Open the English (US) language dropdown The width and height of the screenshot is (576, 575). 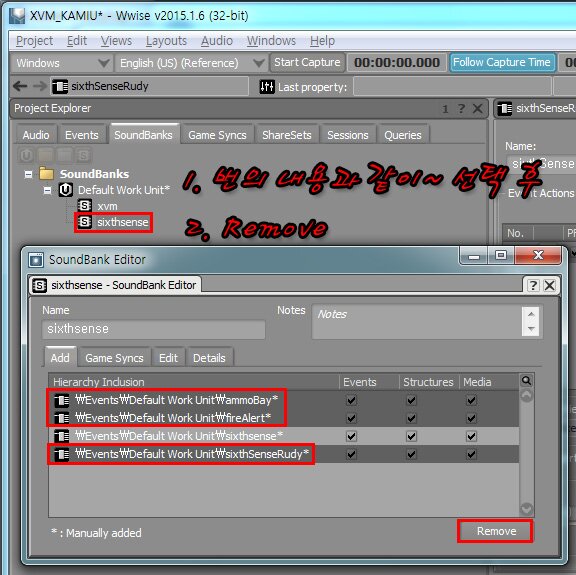pos(191,63)
